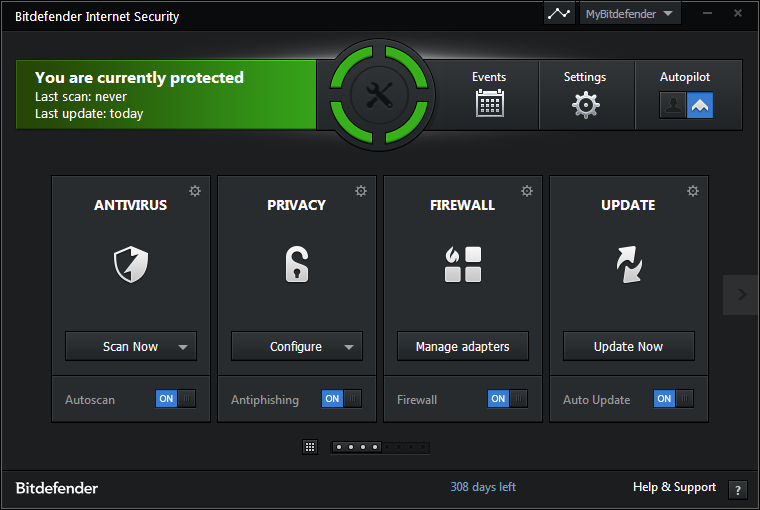The width and height of the screenshot is (760, 510).
Task: Open Antivirus module settings gear
Action: click(x=195, y=191)
